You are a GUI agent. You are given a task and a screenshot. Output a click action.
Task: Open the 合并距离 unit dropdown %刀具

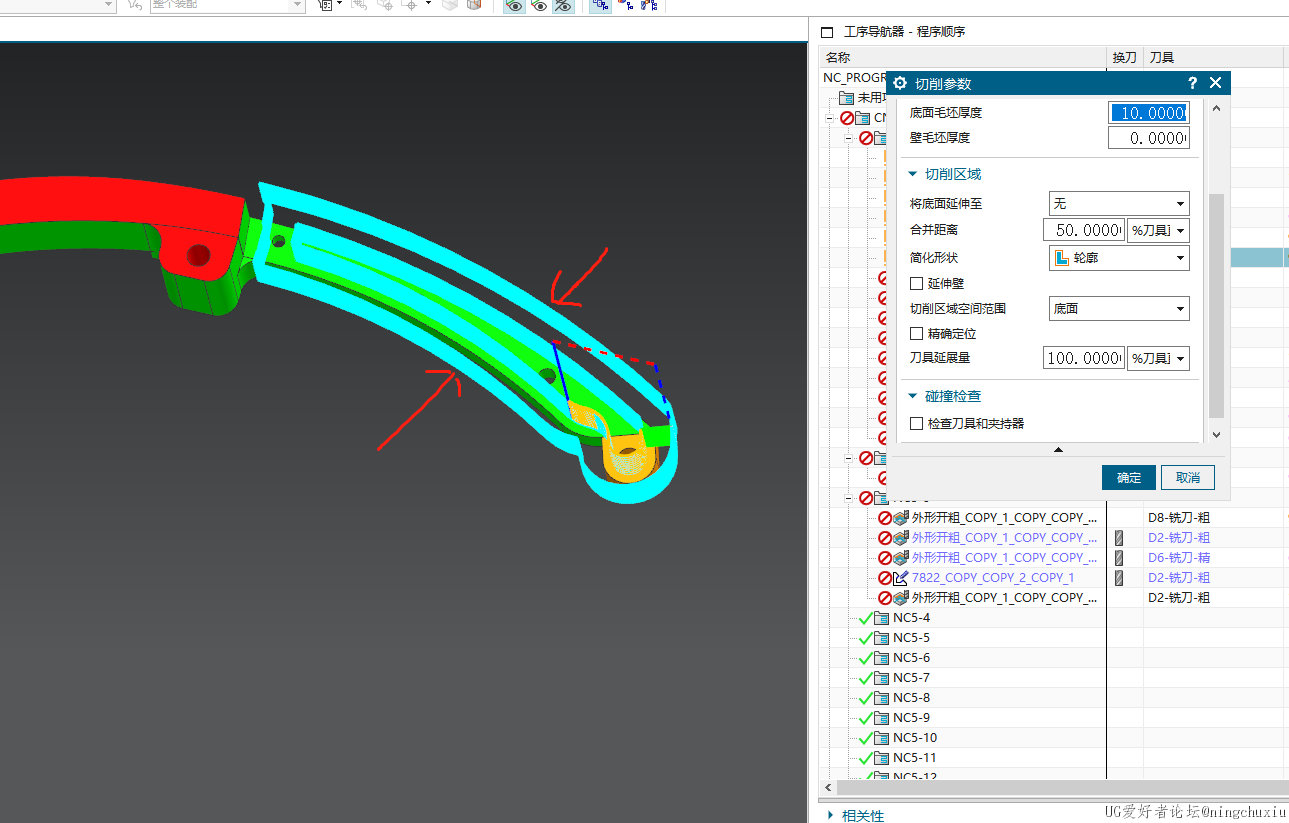pos(1158,230)
